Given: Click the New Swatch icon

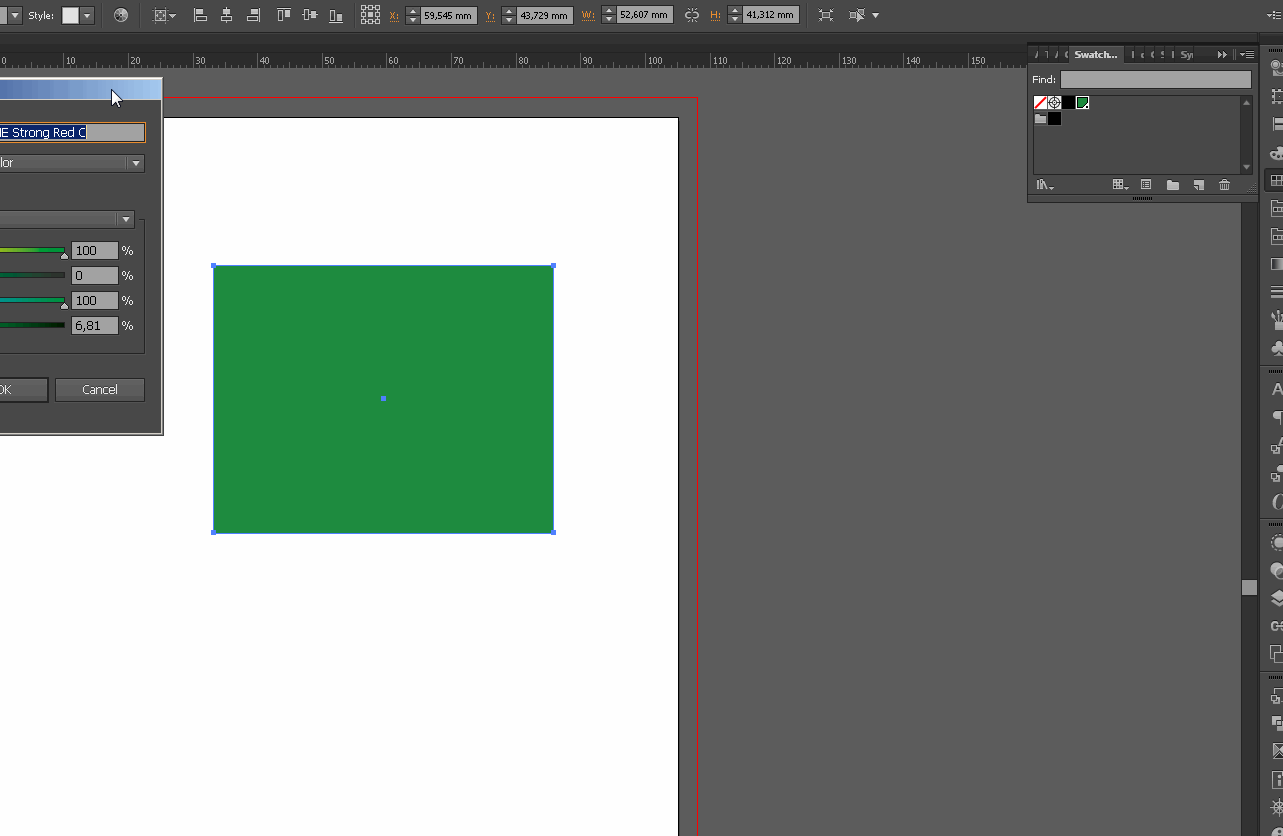Looking at the screenshot, I should (x=1198, y=185).
